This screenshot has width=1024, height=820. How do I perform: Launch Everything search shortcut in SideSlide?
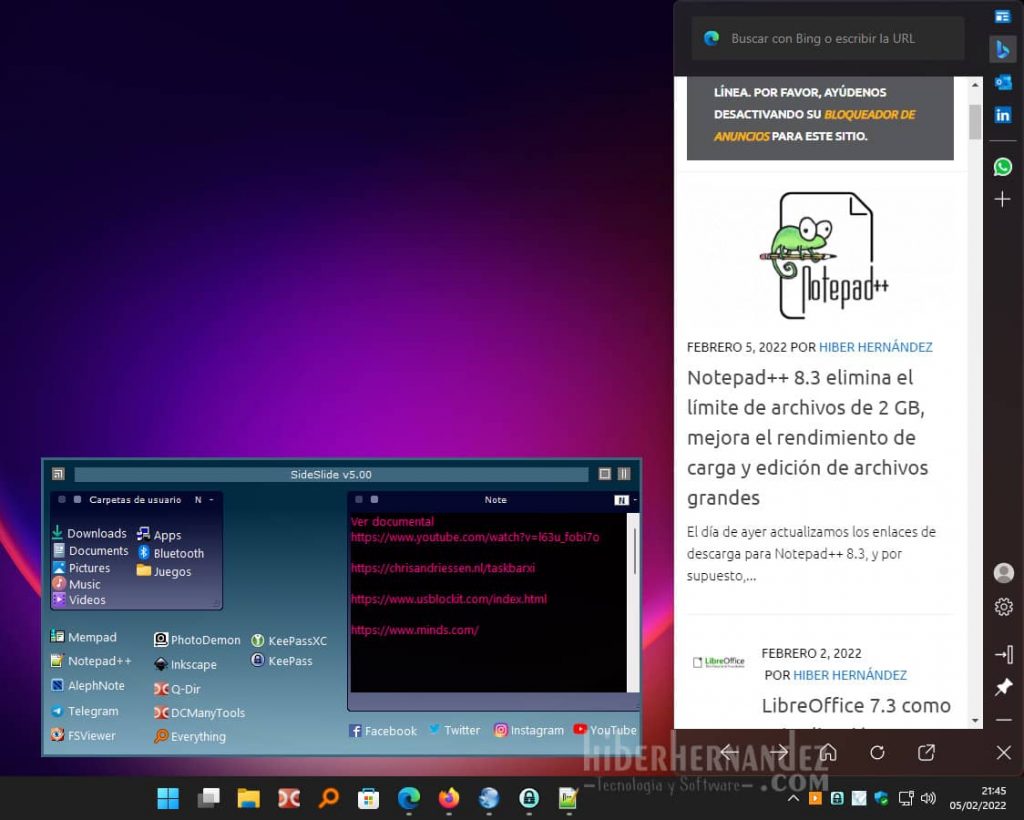pyautogui.click(x=190, y=736)
